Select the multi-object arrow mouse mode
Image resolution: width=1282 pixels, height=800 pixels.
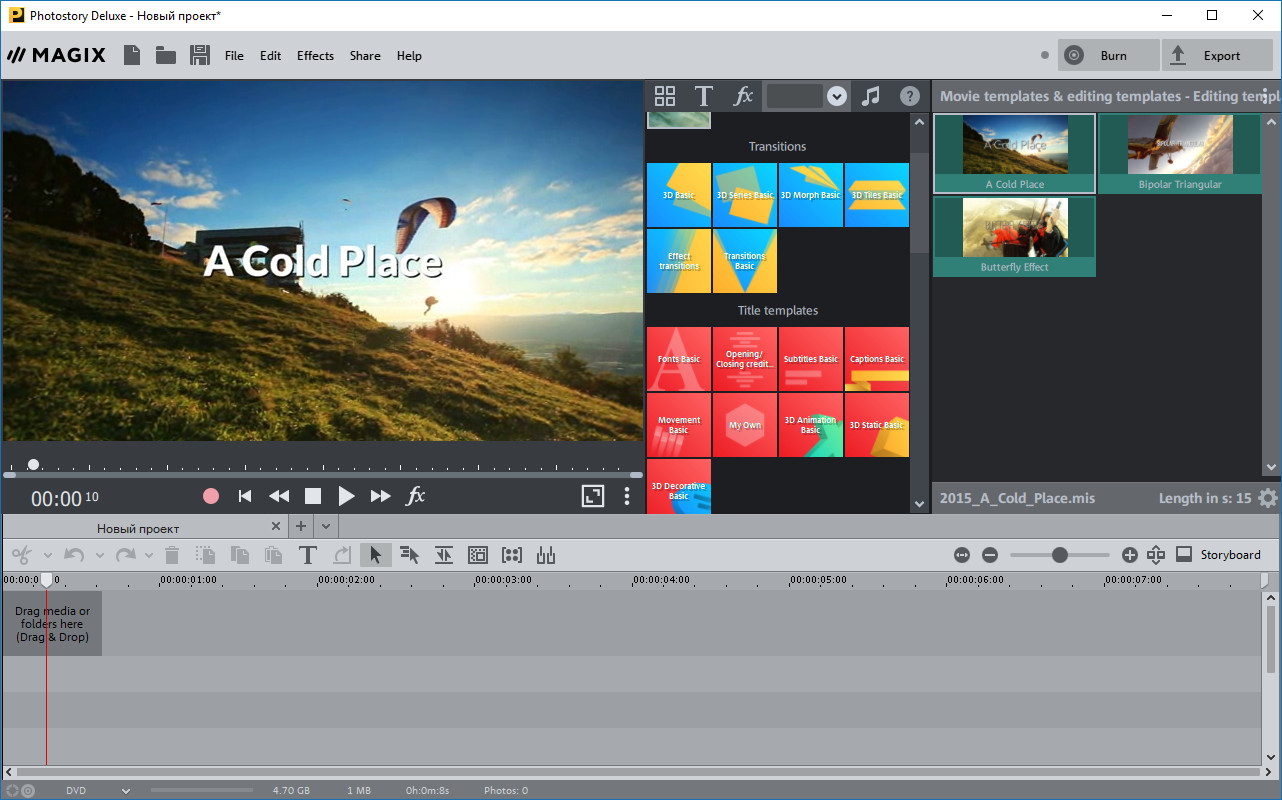[410, 555]
